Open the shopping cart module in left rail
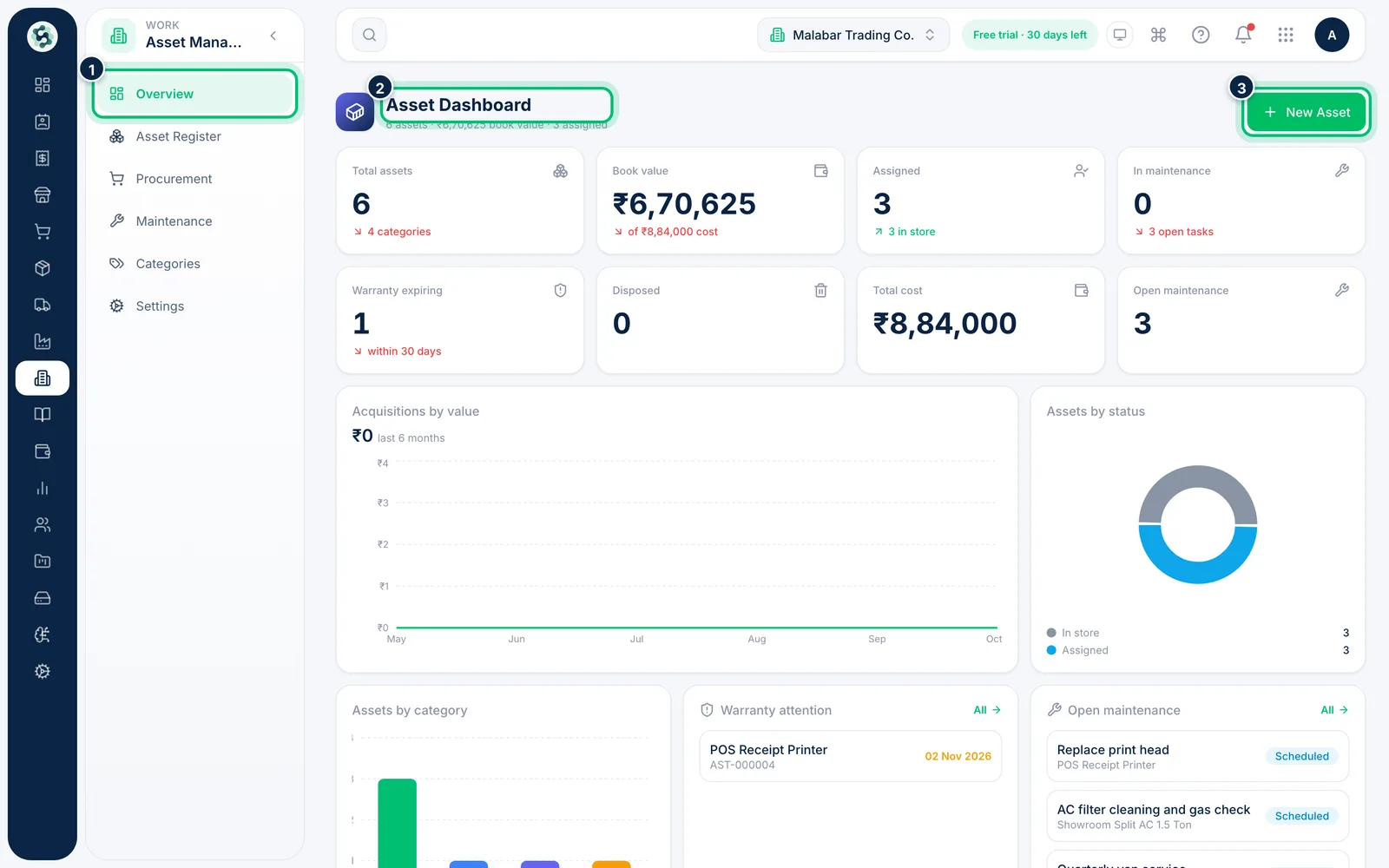Viewport: 1389px width, 868px height. pos(42,232)
